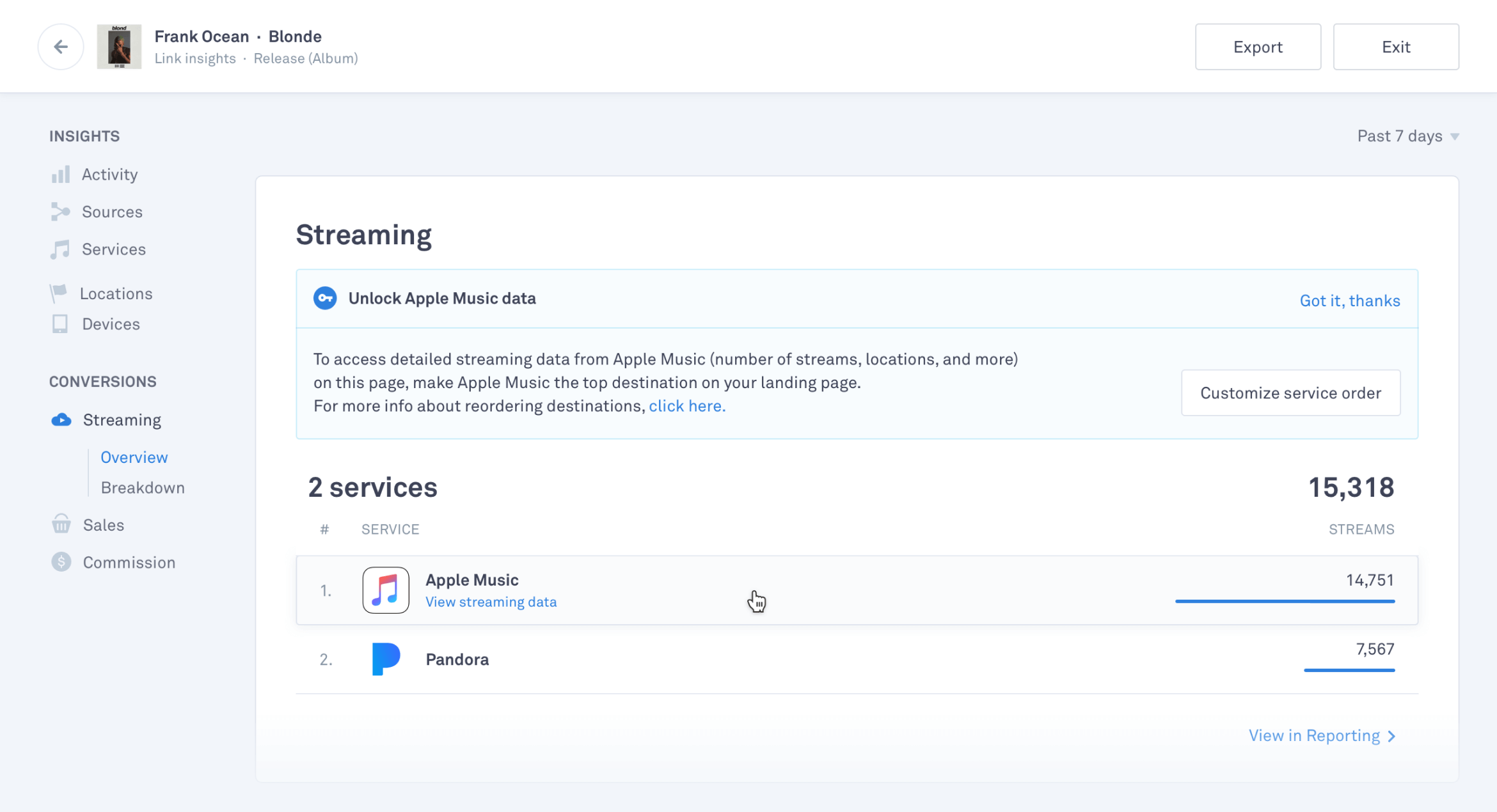The height and width of the screenshot is (812, 1497).
Task: Click the Streaming cloud icon
Action: [x=61, y=420]
